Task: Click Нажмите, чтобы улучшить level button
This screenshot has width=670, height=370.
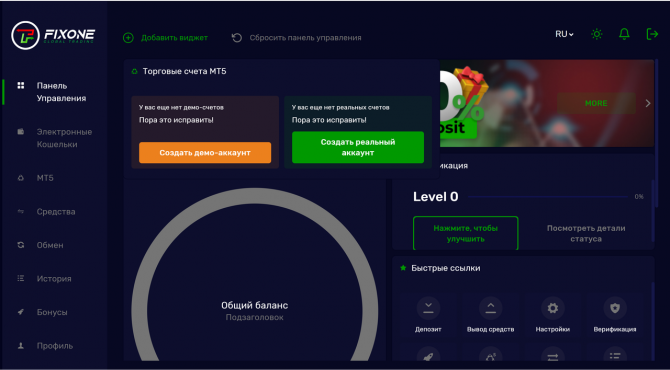Action: (x=466, y=233)
